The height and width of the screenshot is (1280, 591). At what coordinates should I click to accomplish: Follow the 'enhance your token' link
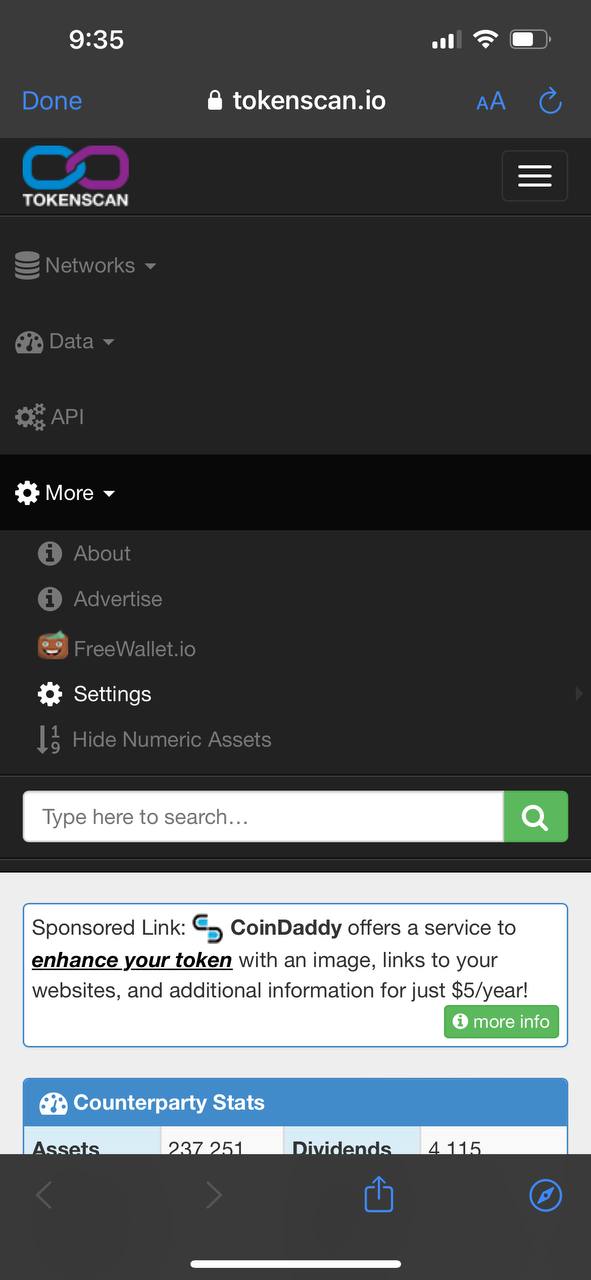[132, 960]
